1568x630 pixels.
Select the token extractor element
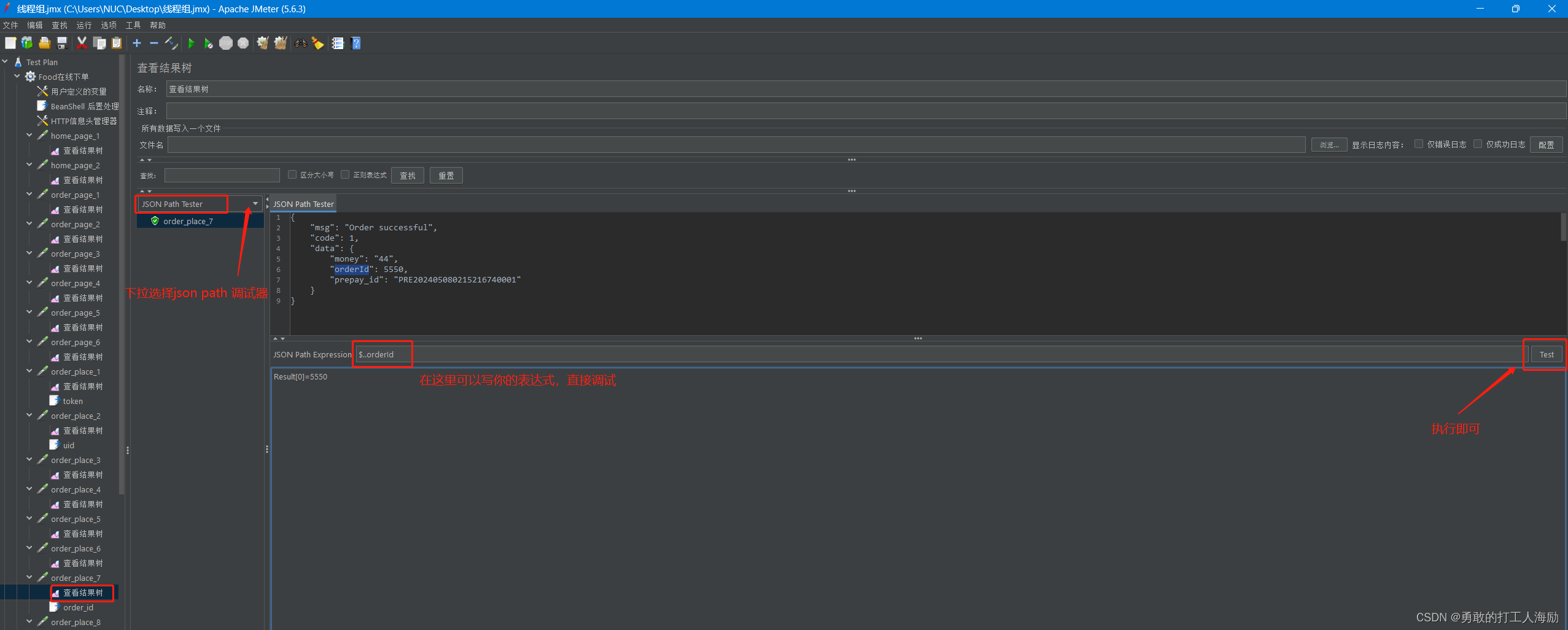click(72, 401)
